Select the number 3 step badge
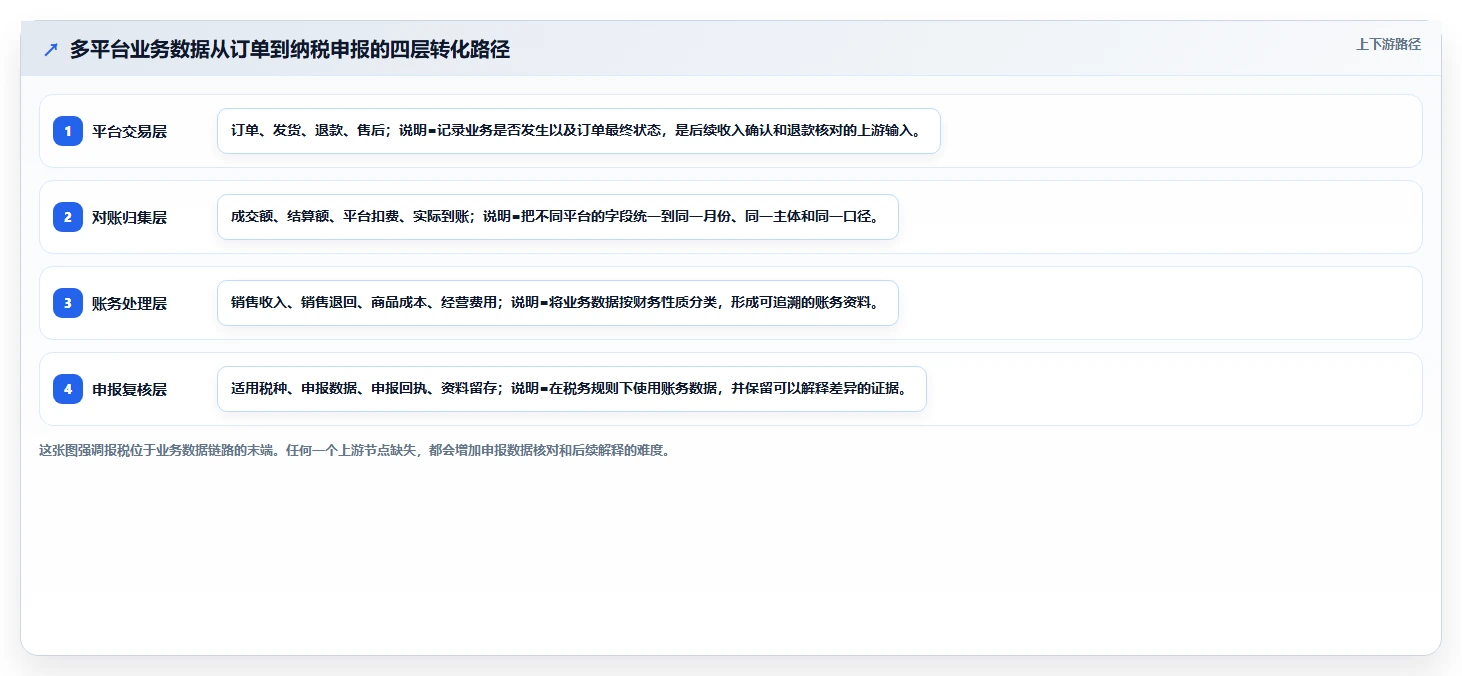Viewport: 1462px width, 676px height. 68,303
